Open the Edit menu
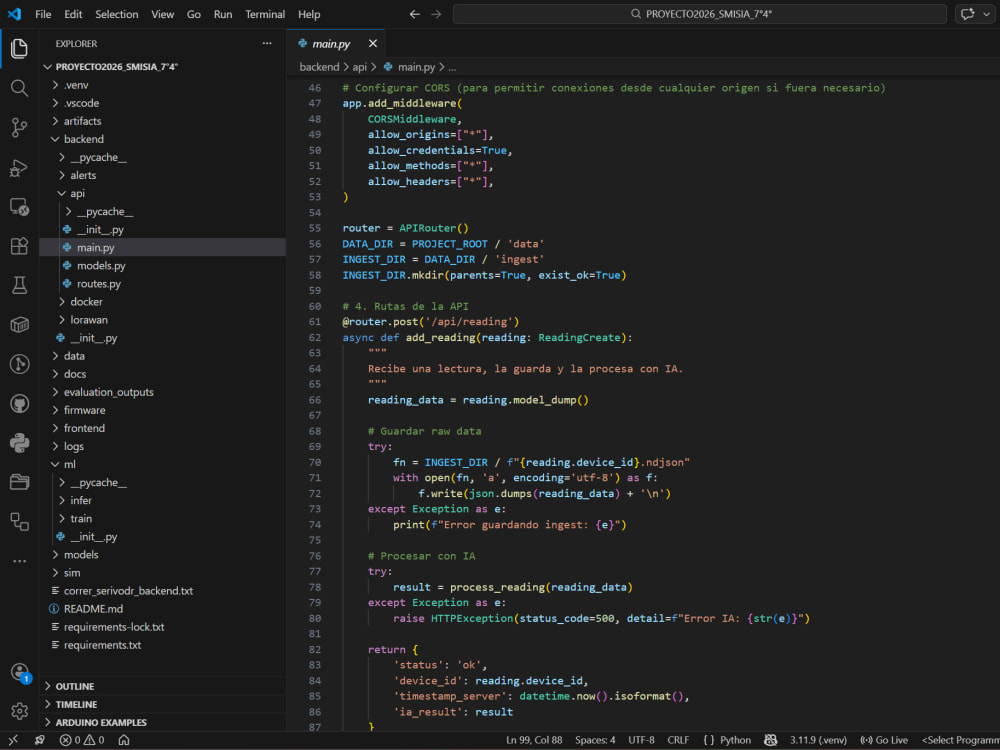Viewport: 1000px width, 750px height. (73, 14)
